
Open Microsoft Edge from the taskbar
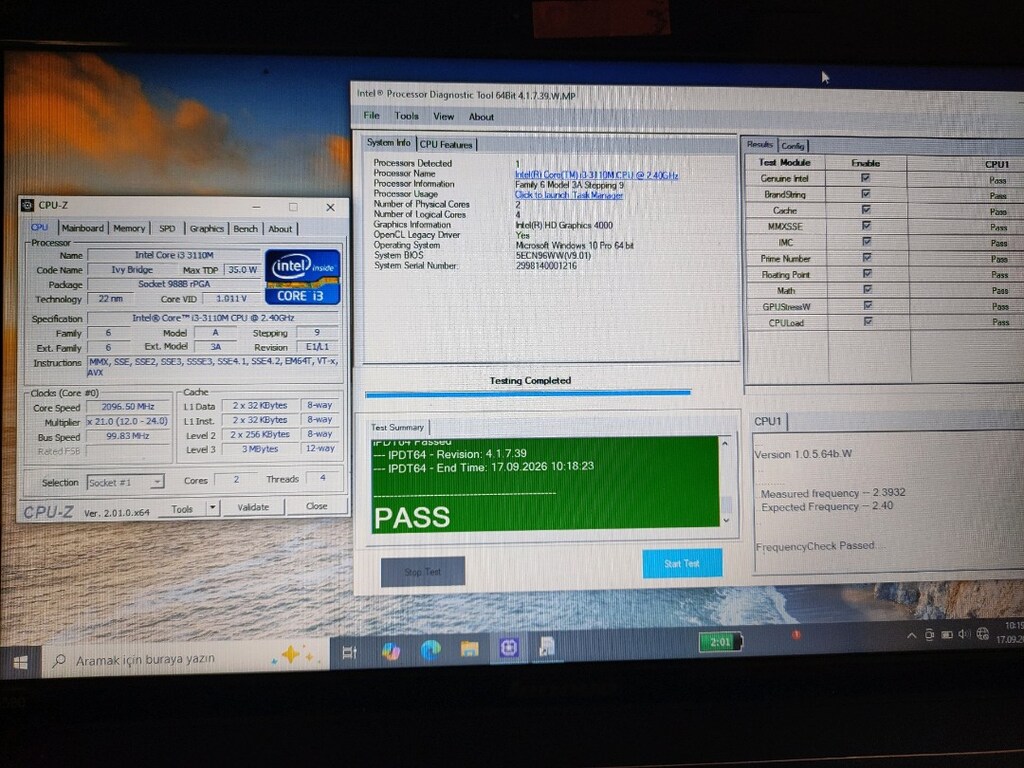(430, 650)
